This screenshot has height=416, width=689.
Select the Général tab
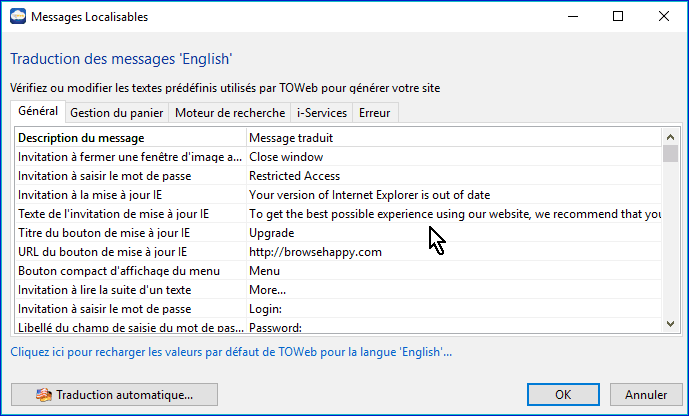(x=38, y=112)
